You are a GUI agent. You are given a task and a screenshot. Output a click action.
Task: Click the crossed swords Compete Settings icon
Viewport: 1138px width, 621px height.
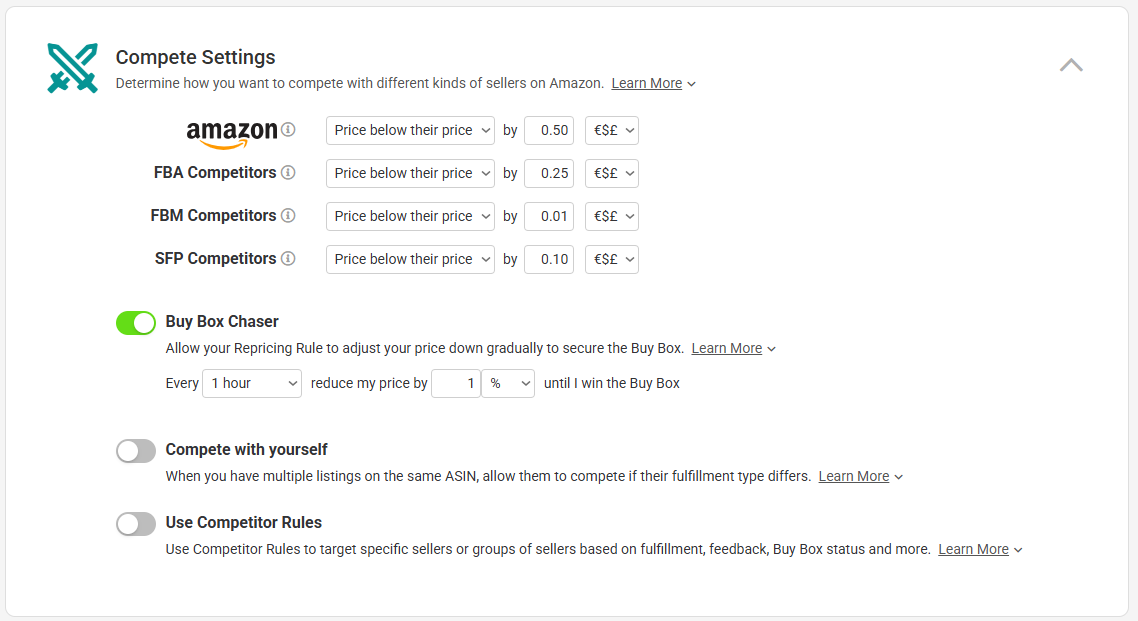tap(73, 68)
